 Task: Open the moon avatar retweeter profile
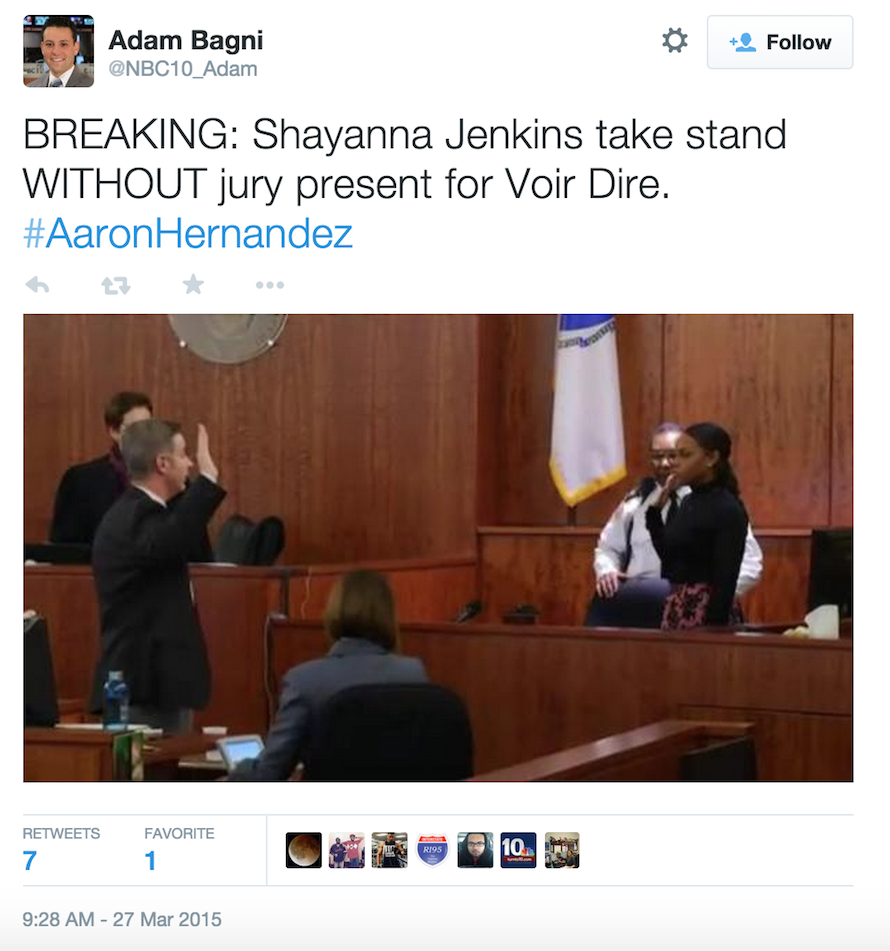303,850
